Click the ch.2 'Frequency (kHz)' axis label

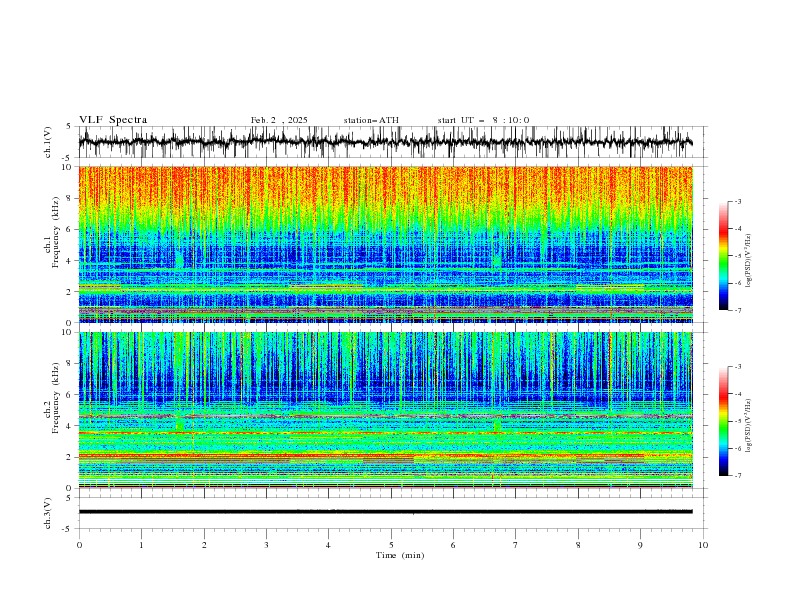tap(55, 398)
